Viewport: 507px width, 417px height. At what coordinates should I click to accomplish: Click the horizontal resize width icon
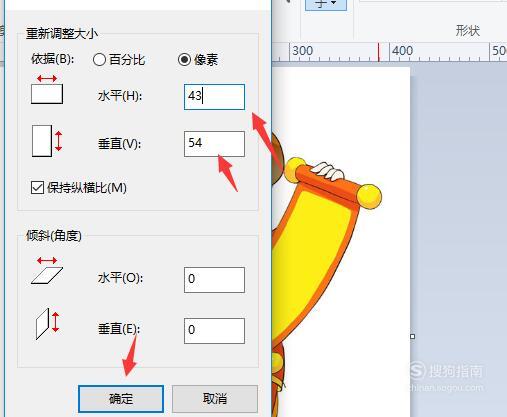tap(47, 90)
